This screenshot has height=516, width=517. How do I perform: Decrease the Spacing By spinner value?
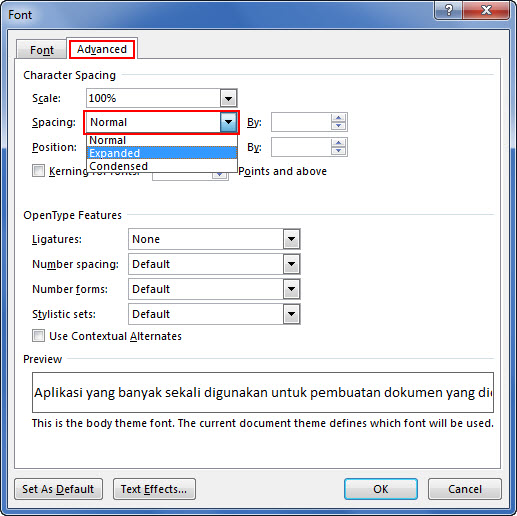(x=338, y=126)
